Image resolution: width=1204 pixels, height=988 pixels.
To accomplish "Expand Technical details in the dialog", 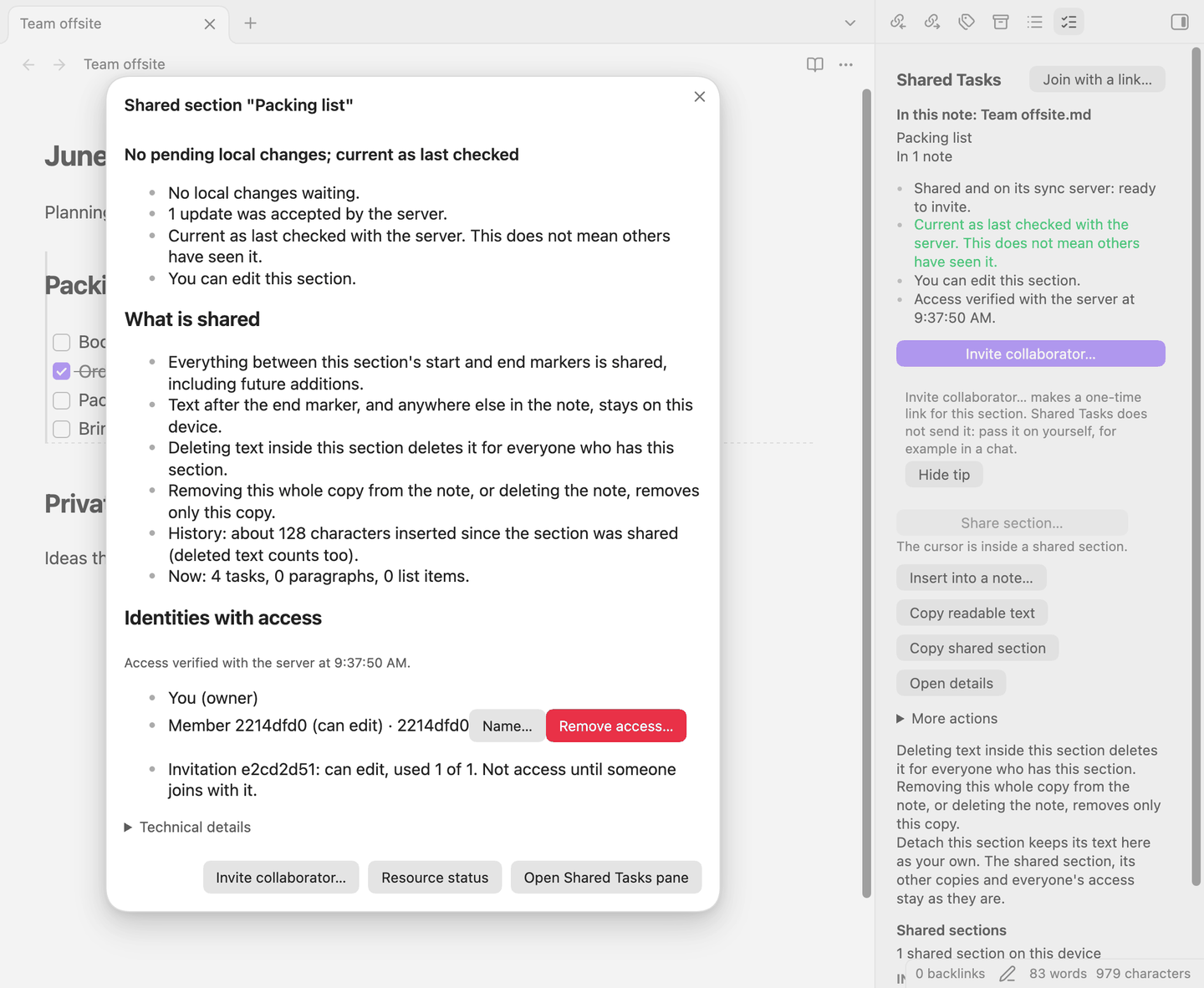I will pos(188,827).
